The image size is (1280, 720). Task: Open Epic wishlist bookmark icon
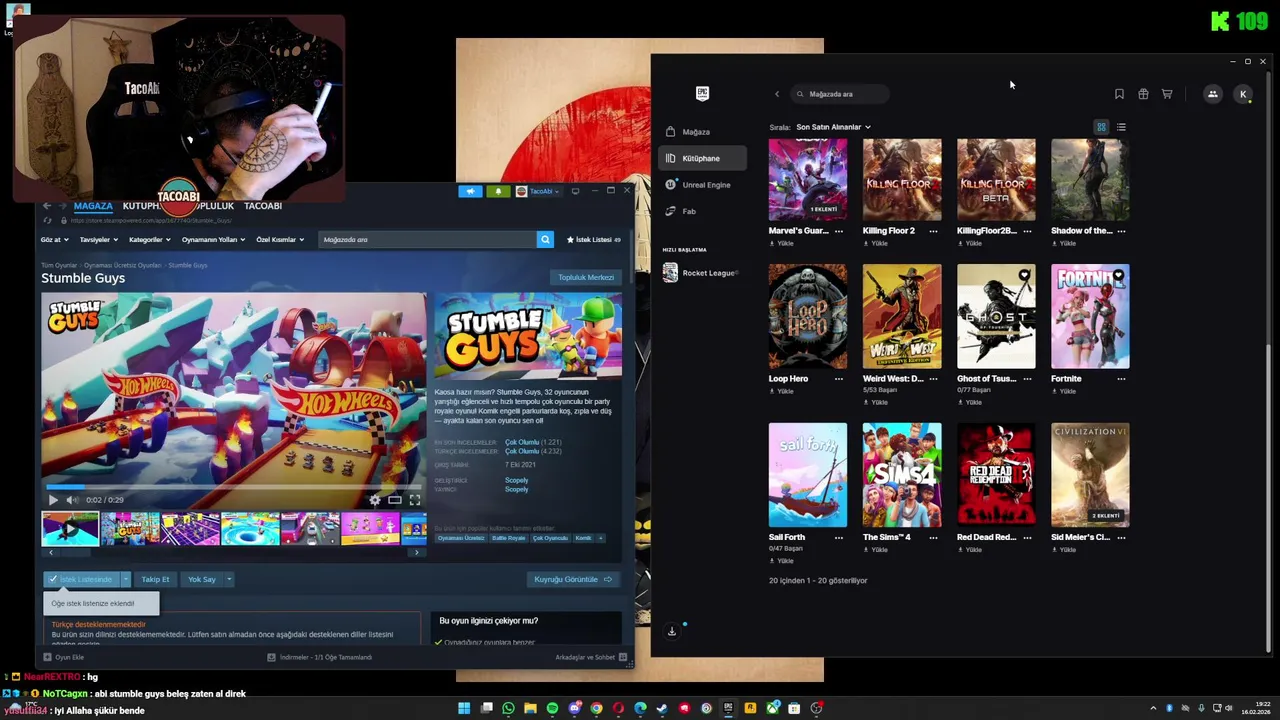pos(1119,94)
